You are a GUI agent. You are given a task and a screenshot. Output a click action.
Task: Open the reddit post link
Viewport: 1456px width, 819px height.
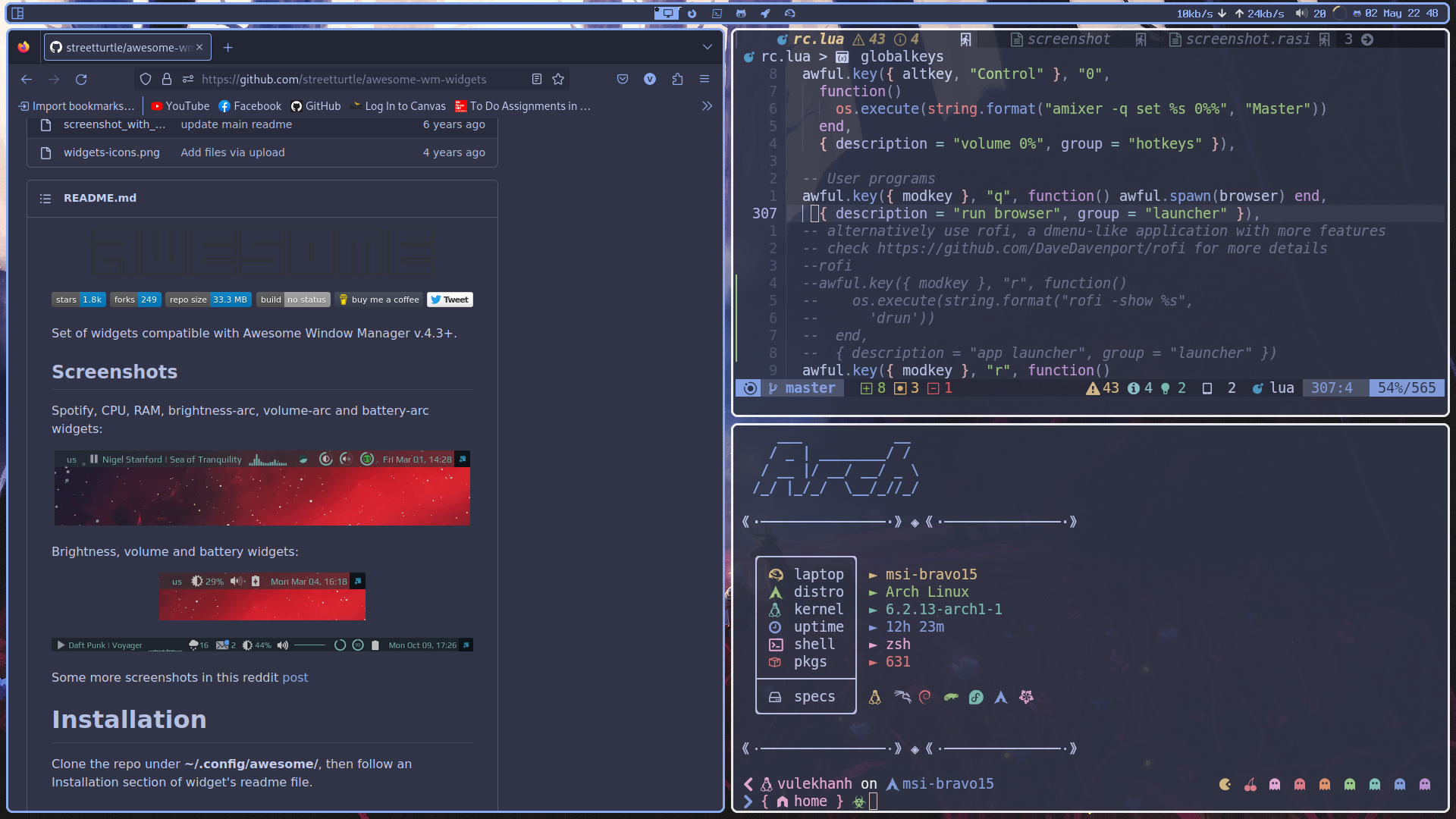coord(295,677)
